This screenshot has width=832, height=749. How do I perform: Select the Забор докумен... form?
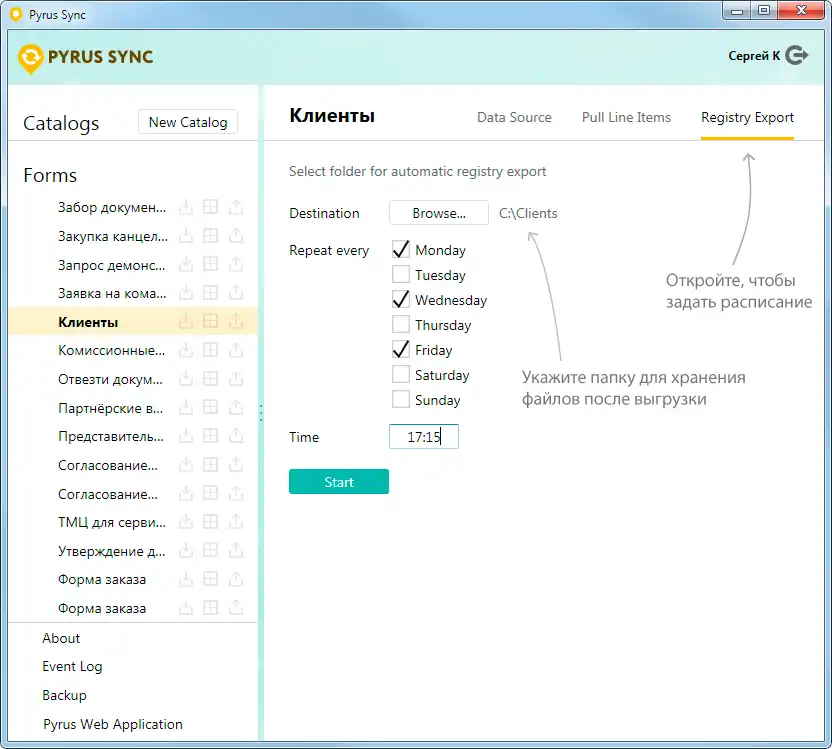[x=112, y=207]
